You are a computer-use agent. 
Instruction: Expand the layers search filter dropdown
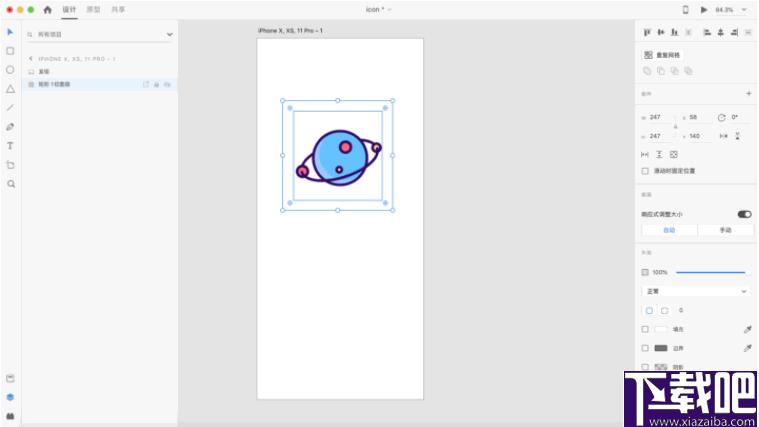tap(169, 35)
